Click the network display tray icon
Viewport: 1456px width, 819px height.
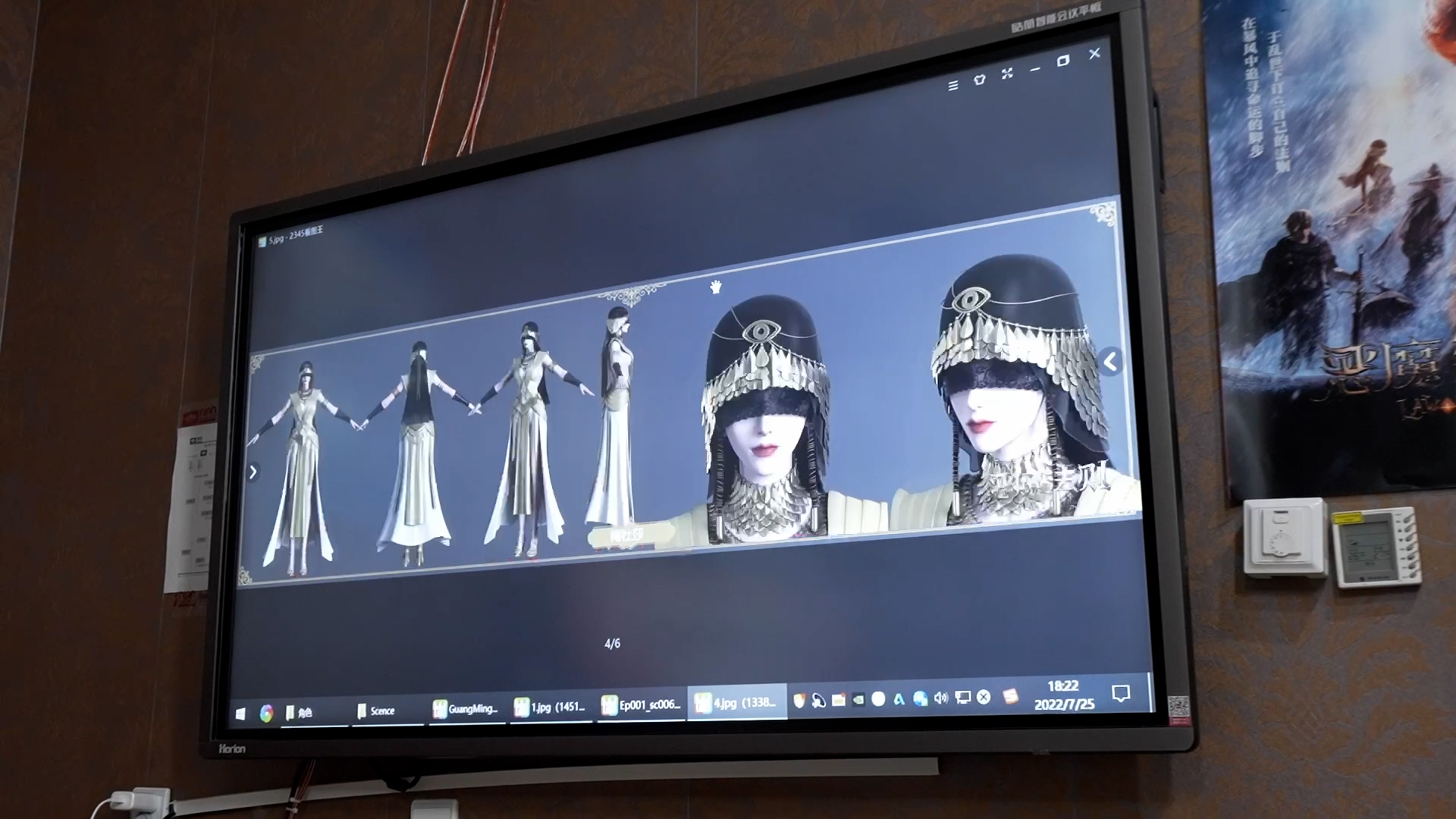coord(962,697)
